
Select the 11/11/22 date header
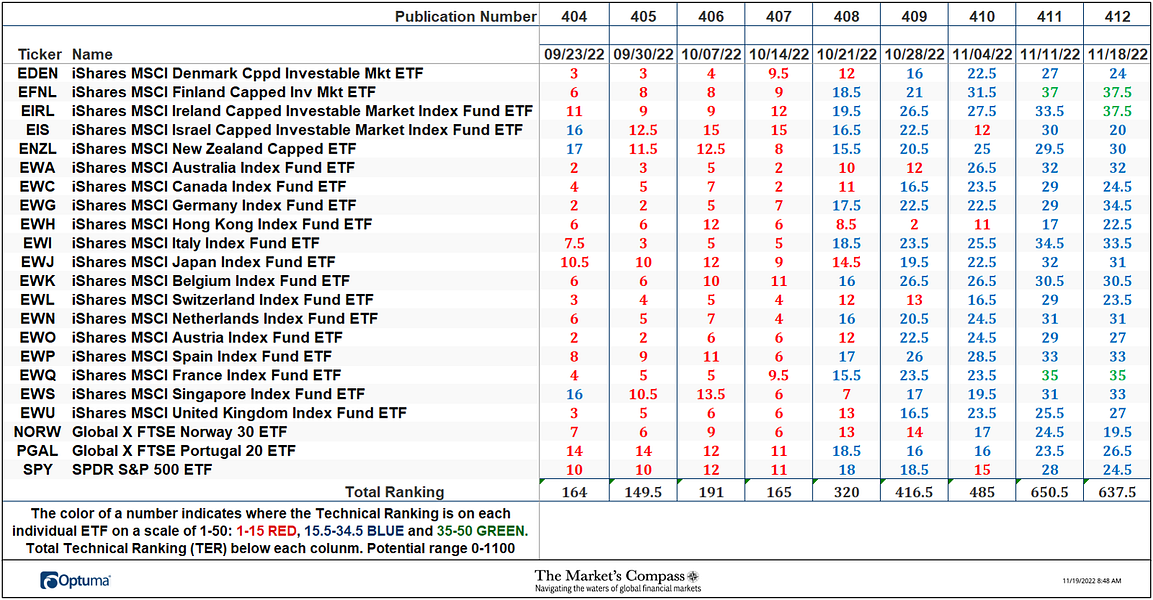click(1050, 54)
